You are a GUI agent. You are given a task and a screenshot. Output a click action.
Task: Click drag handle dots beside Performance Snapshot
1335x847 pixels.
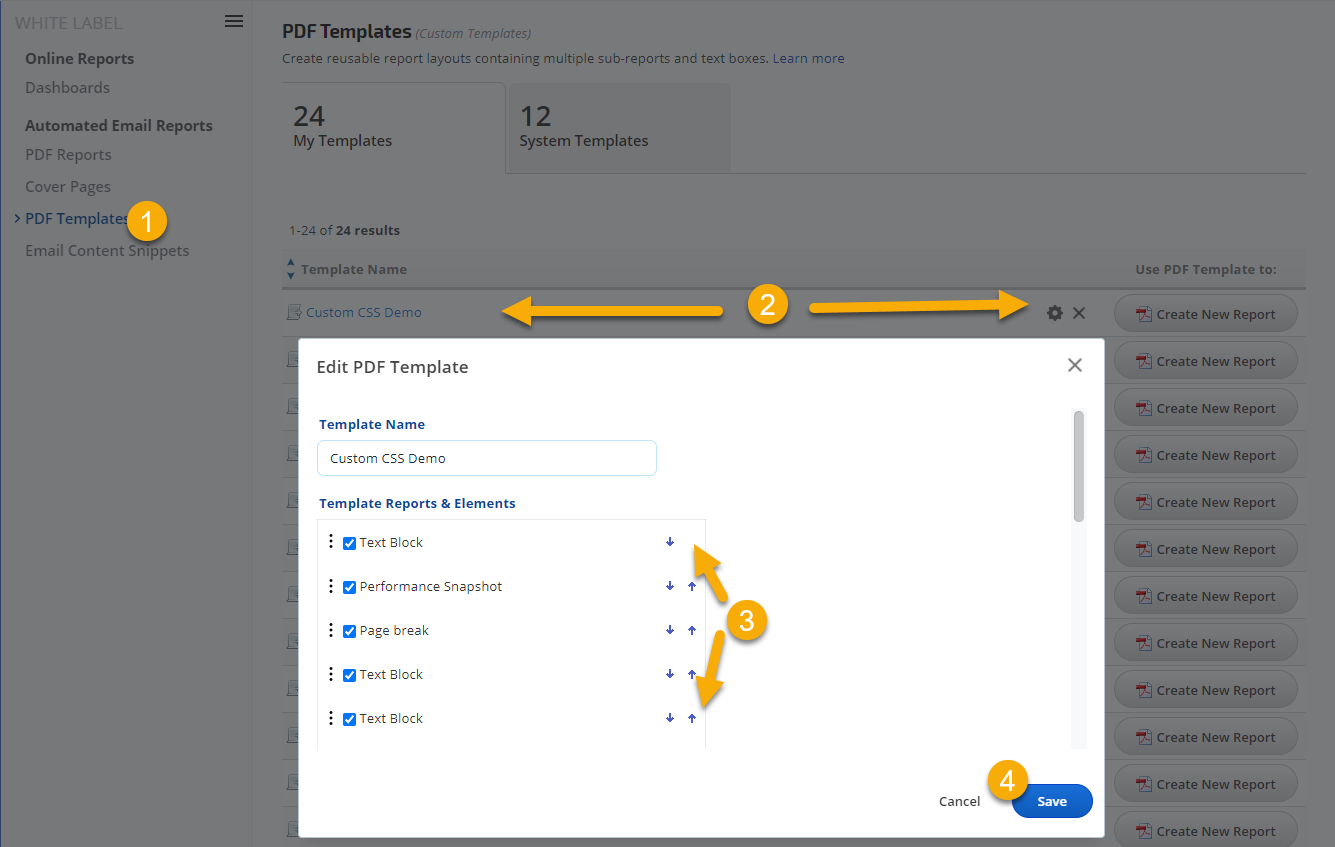(331, 586)
